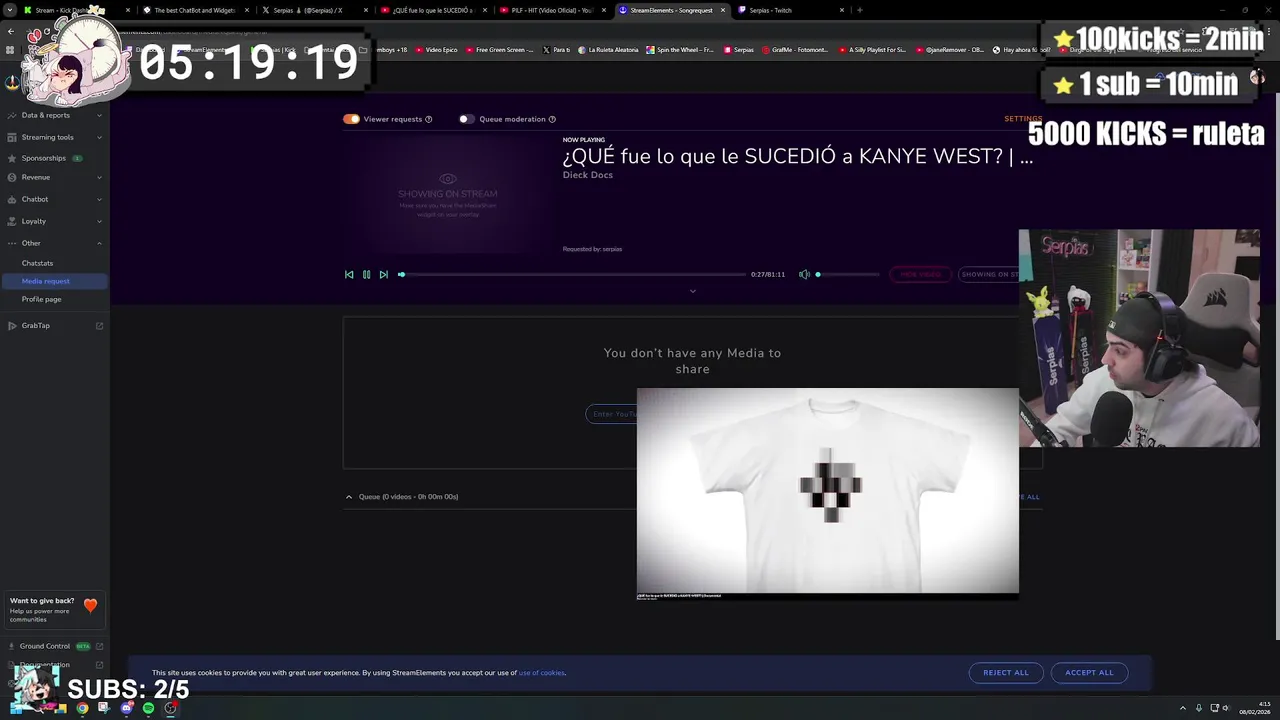Image resolution: width=1280 pixels, height=720 pixels.
Task: Switch to The best ChatBot and Widgets tab
Action: (194, 10)
